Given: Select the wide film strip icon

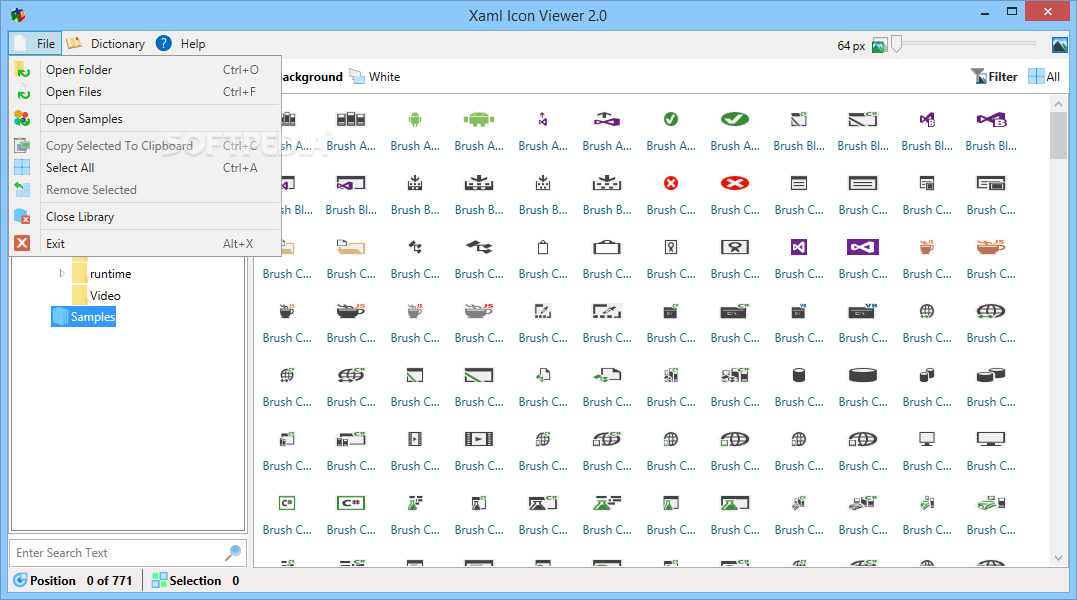Looking at the screenshot, I should (x=479, y=439).
